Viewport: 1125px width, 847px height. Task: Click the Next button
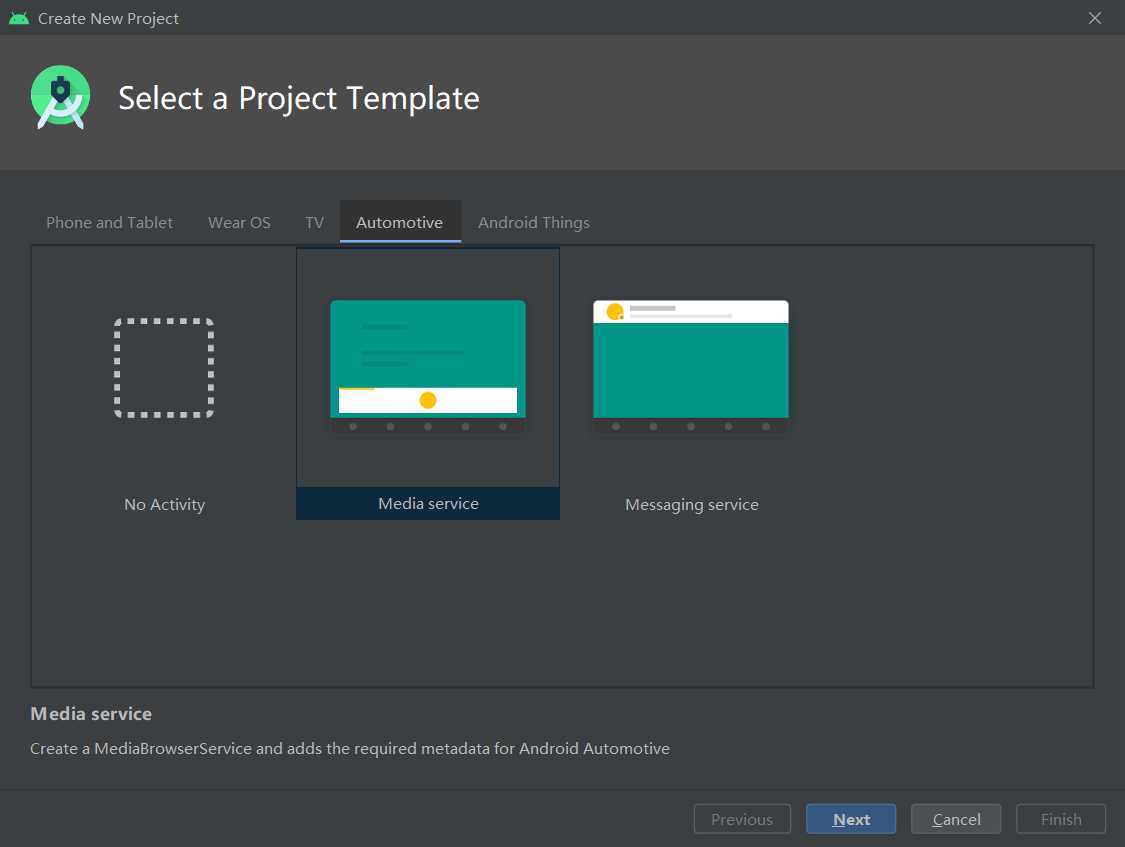tap(851, 819)
